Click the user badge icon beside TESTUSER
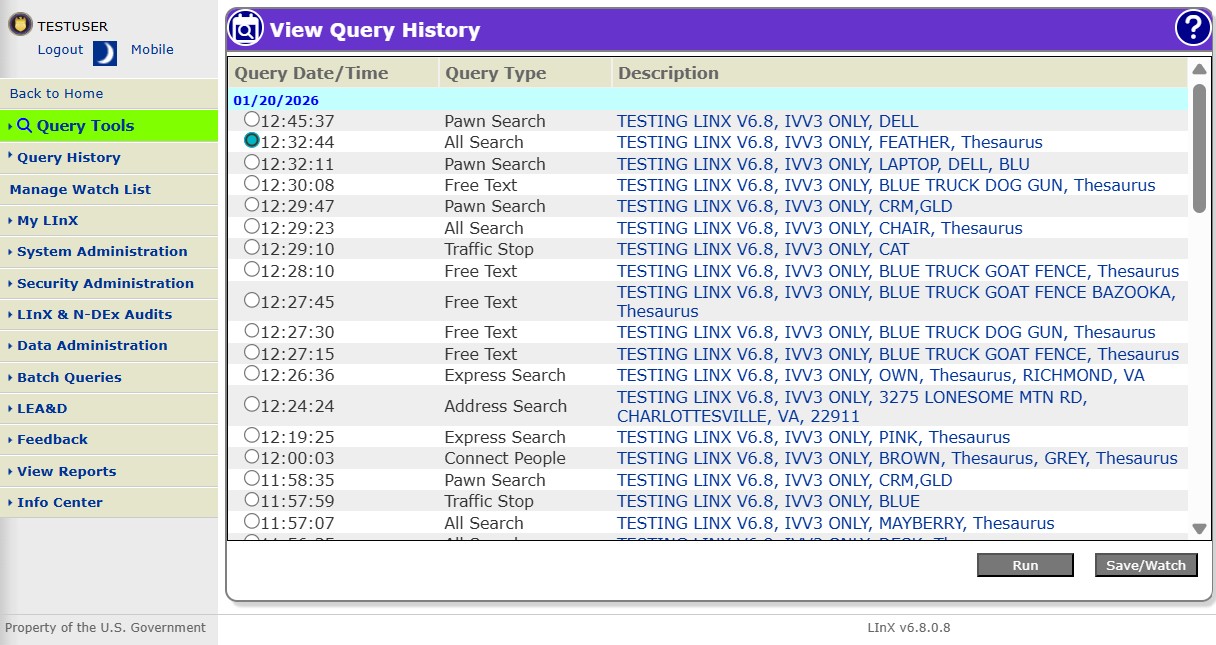The height and width of the screenshot is (645, 1216). pos(21,26)
